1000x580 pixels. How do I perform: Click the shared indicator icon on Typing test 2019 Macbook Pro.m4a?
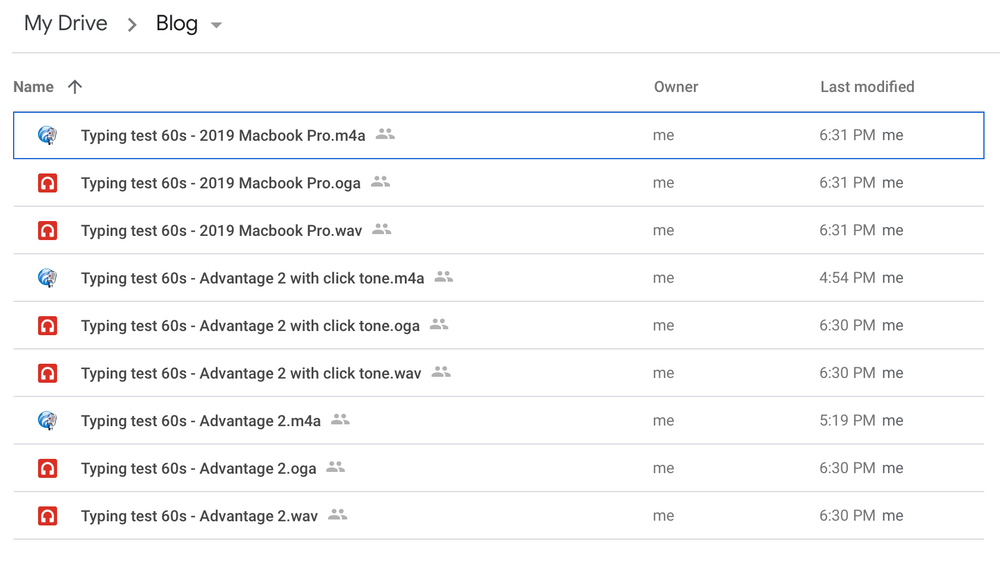[x=385, y=133]
